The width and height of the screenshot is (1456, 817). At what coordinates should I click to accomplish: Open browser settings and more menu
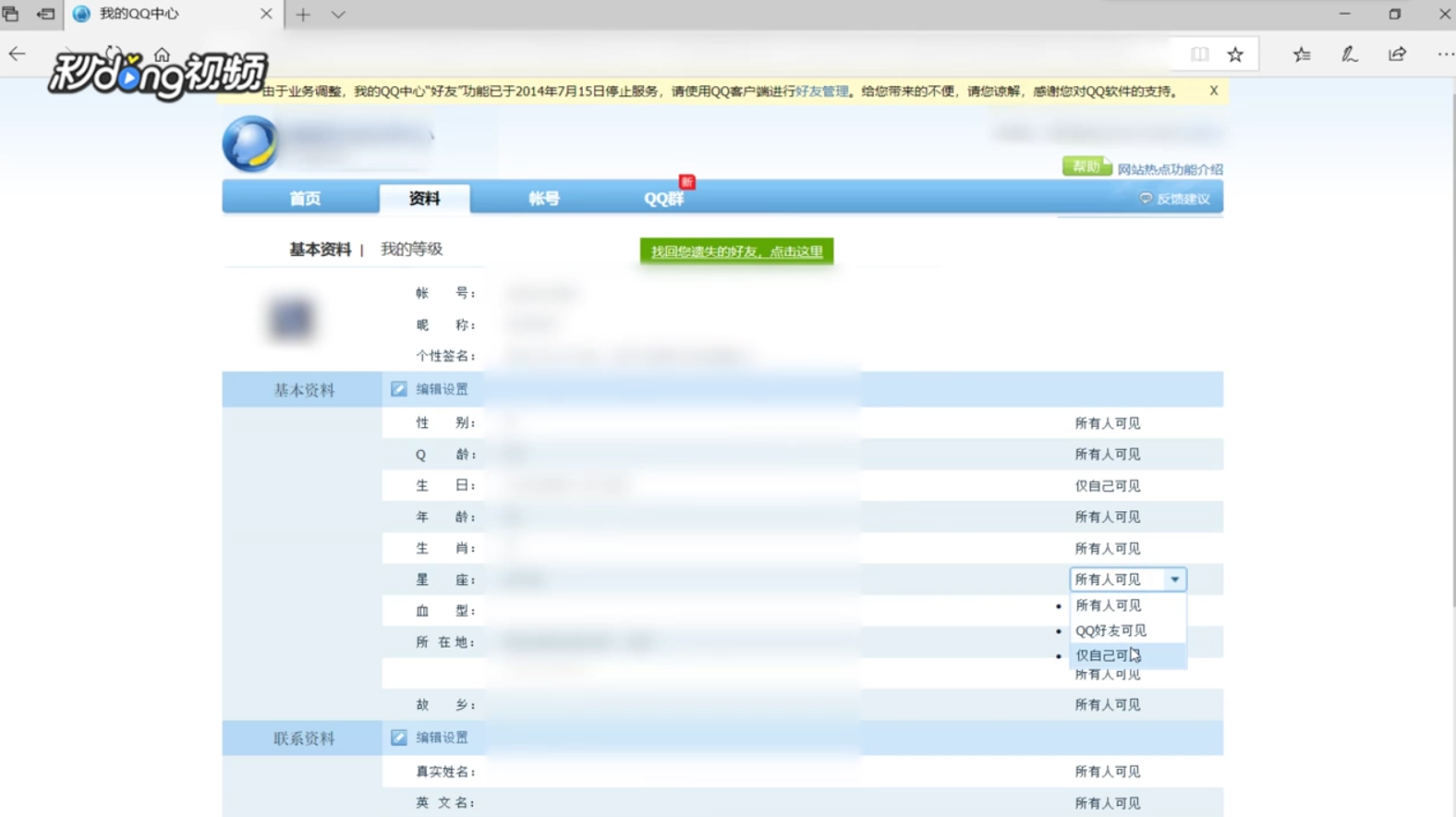(1445, 55)
